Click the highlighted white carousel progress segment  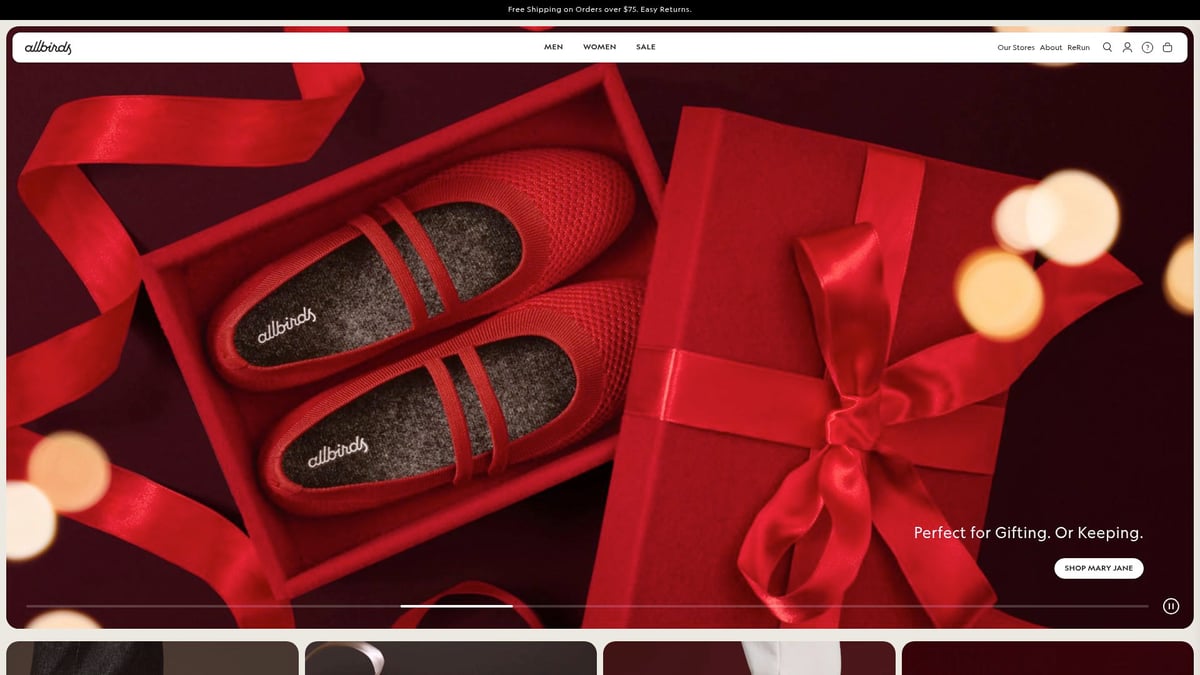456,606
